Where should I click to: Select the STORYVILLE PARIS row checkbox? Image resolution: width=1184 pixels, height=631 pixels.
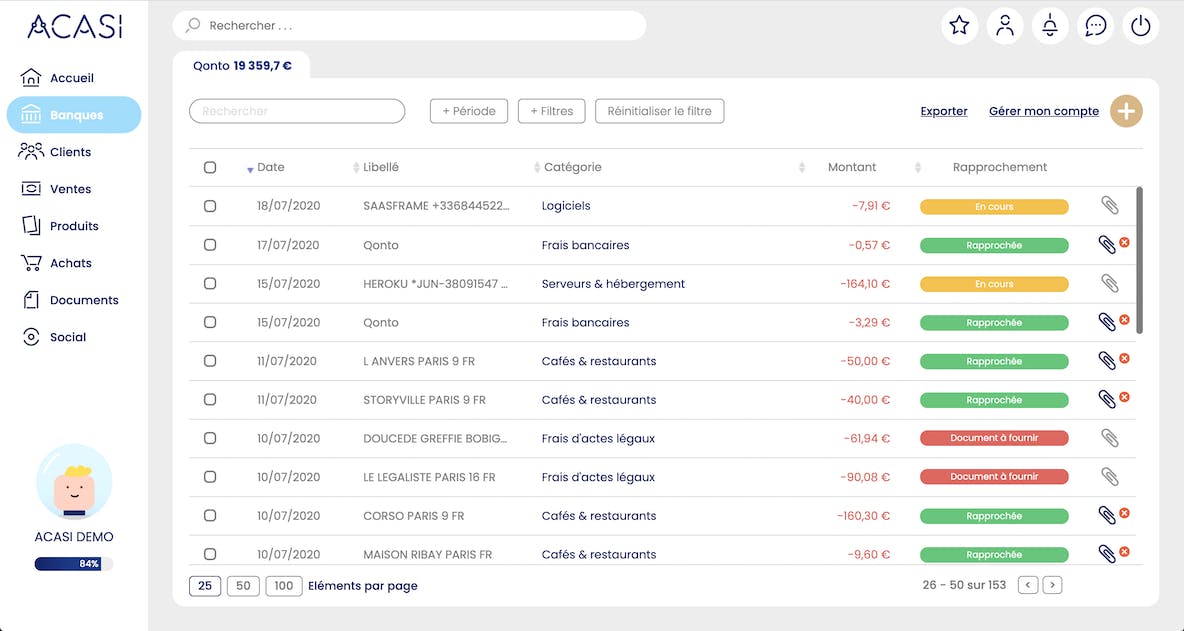point(210,400)
